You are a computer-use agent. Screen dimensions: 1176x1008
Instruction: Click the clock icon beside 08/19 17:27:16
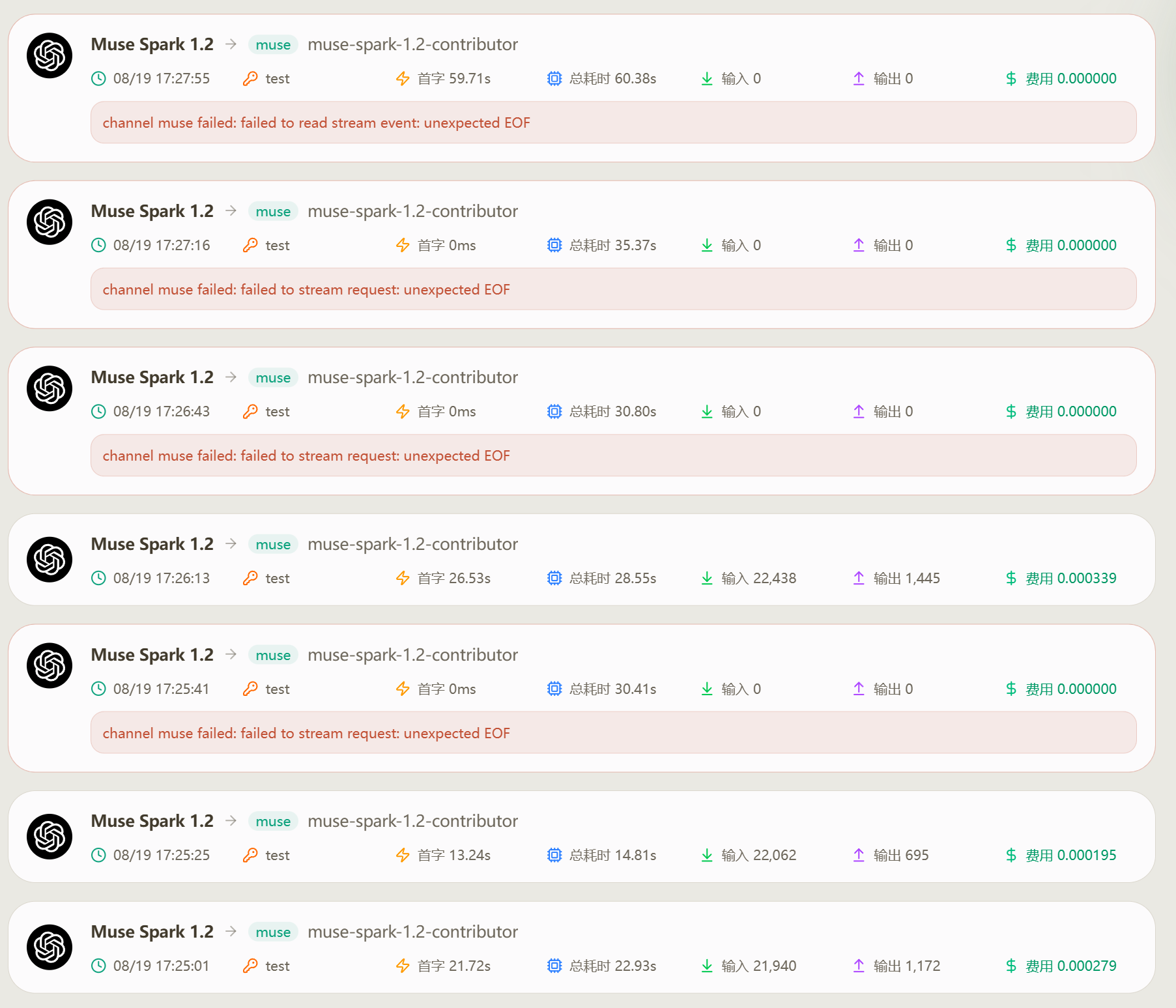point(98,245)
